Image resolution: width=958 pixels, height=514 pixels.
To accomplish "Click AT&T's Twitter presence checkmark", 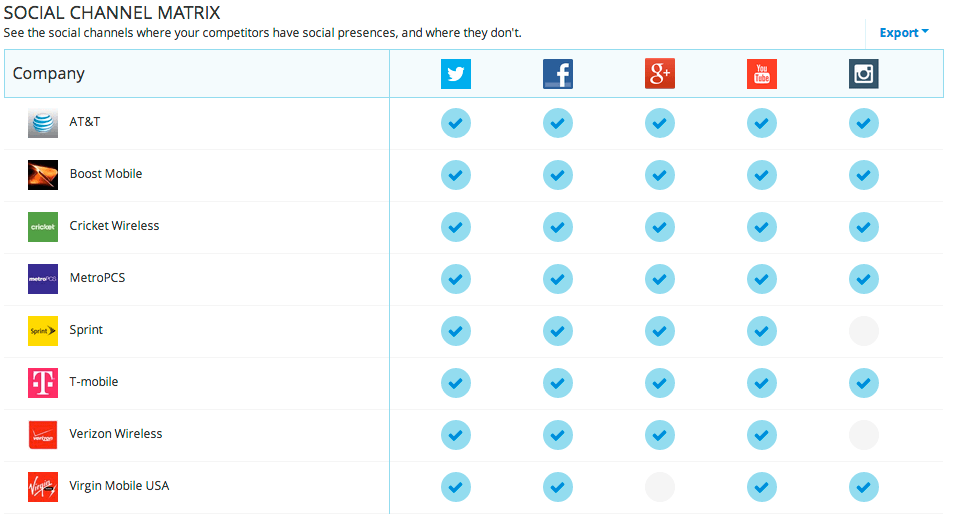I will 456,123.
